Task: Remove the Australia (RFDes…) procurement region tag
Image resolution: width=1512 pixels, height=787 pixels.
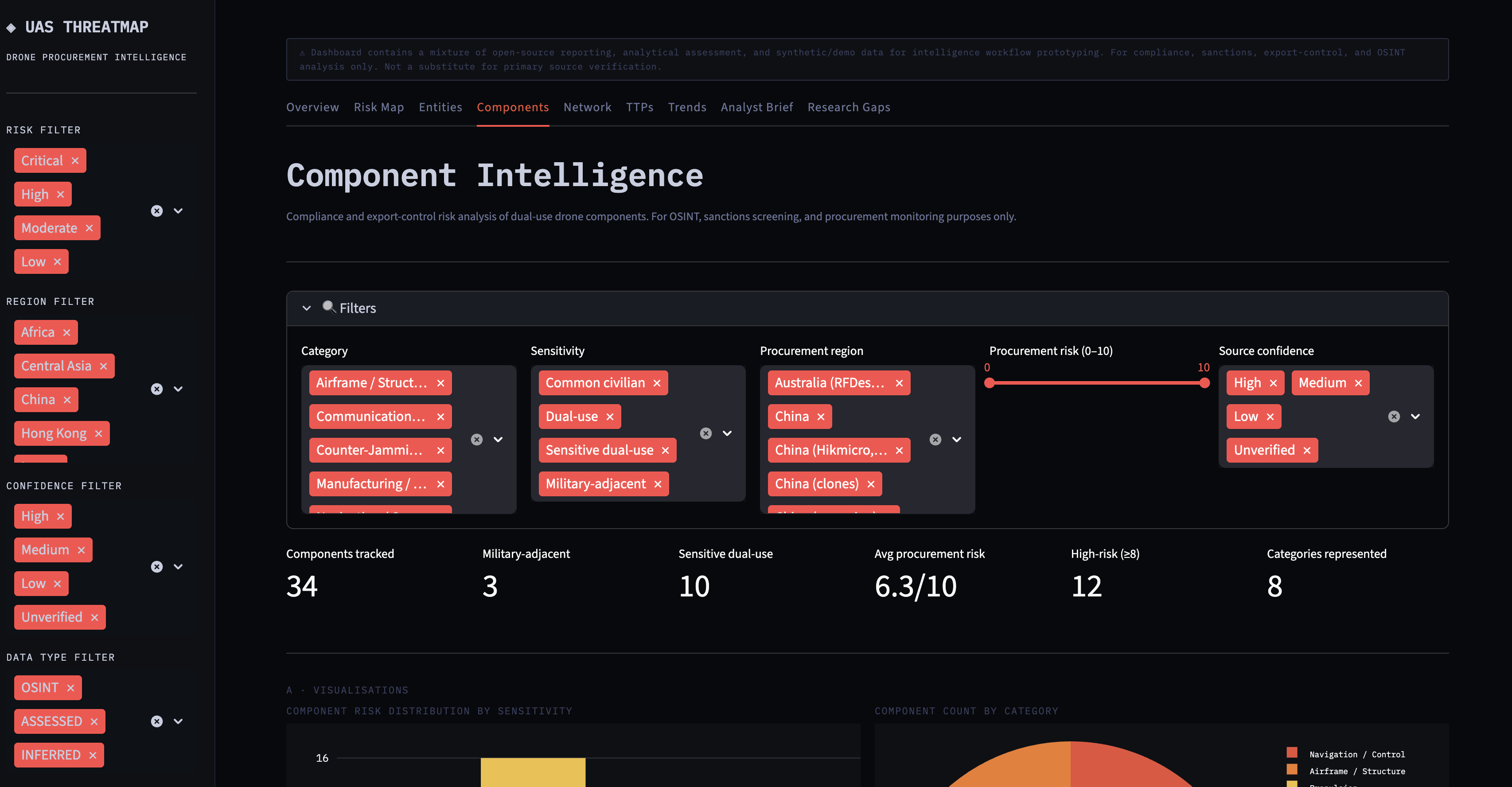Action: 899,383
